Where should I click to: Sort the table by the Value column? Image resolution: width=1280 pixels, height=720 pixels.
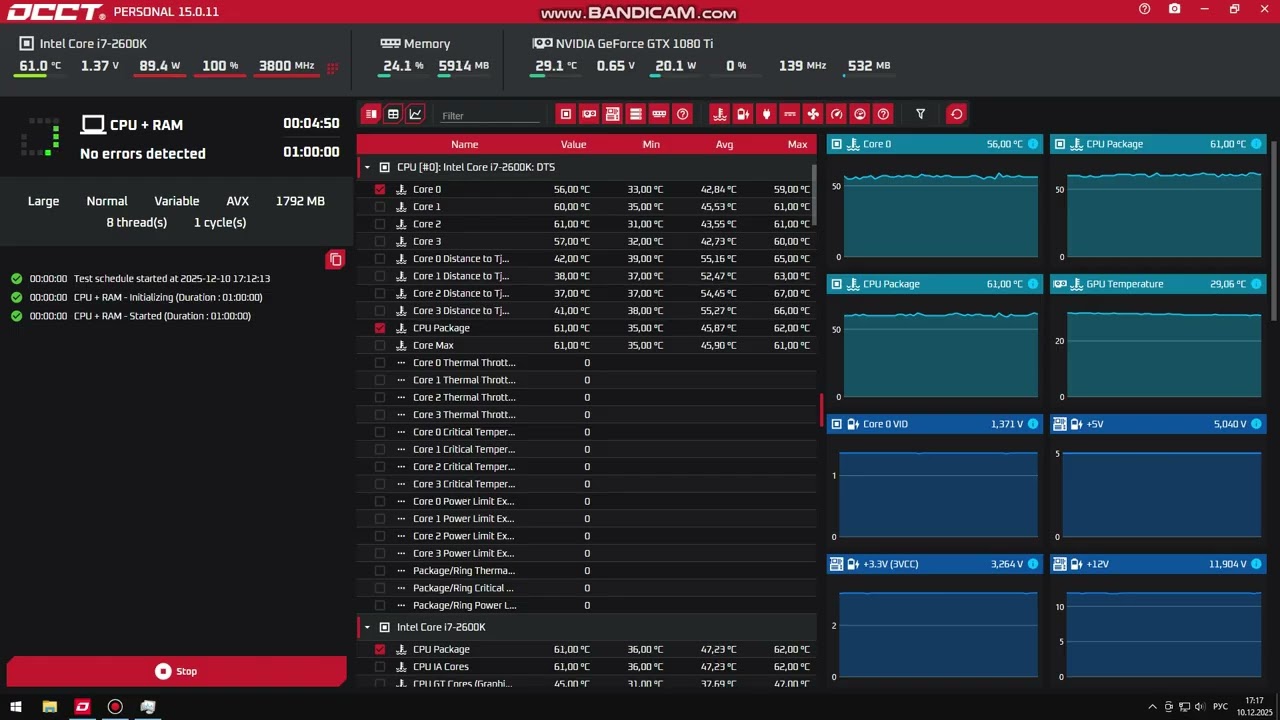[x=573, y=144]
